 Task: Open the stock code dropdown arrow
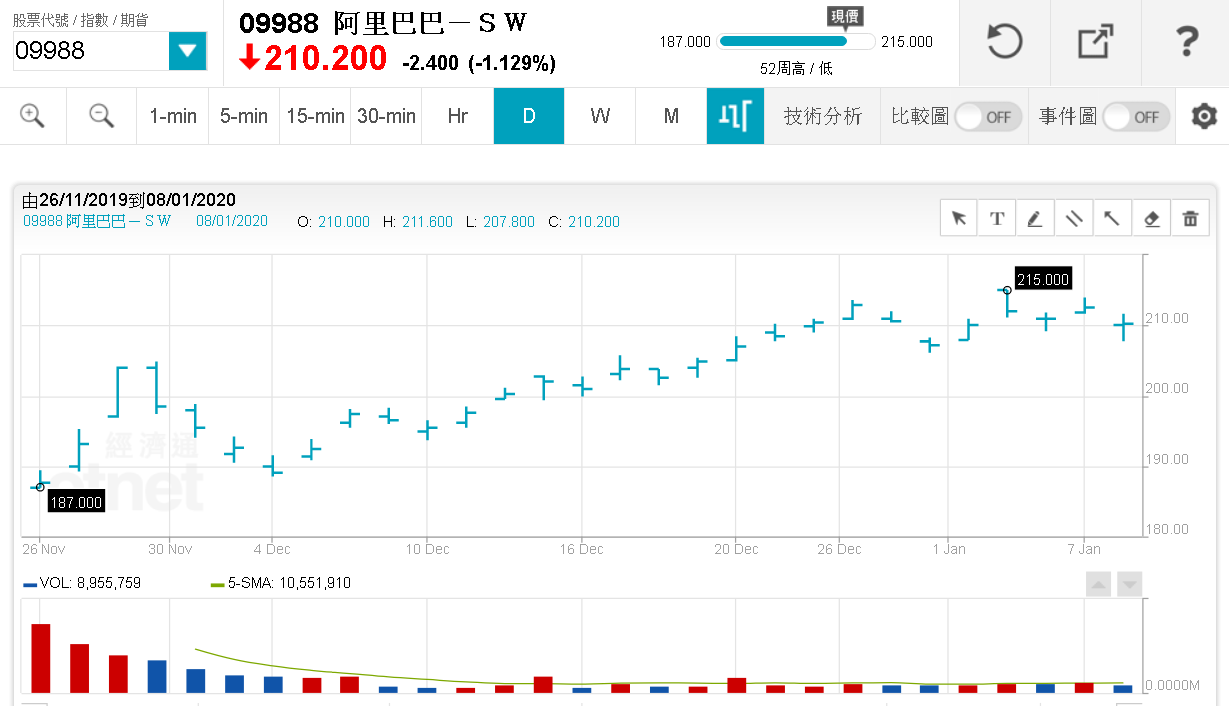coord(187,50)
